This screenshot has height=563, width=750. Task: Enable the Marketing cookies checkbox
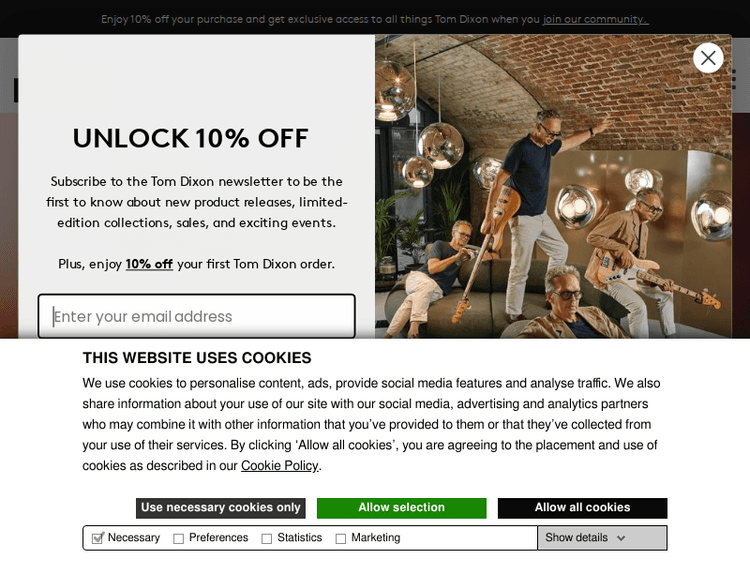(x=341, y=539)
